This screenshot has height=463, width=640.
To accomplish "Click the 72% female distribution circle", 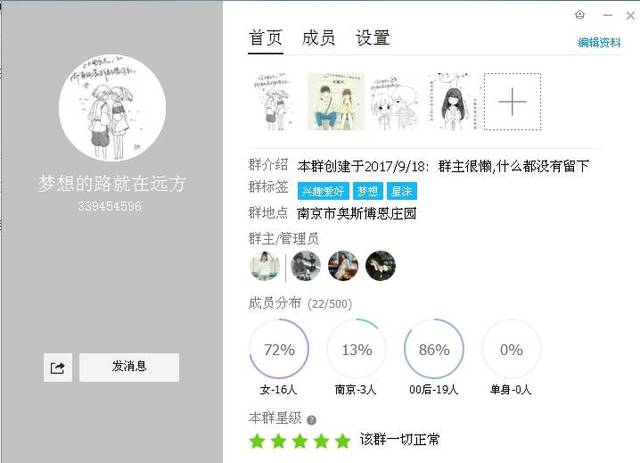I will point(279,349).
